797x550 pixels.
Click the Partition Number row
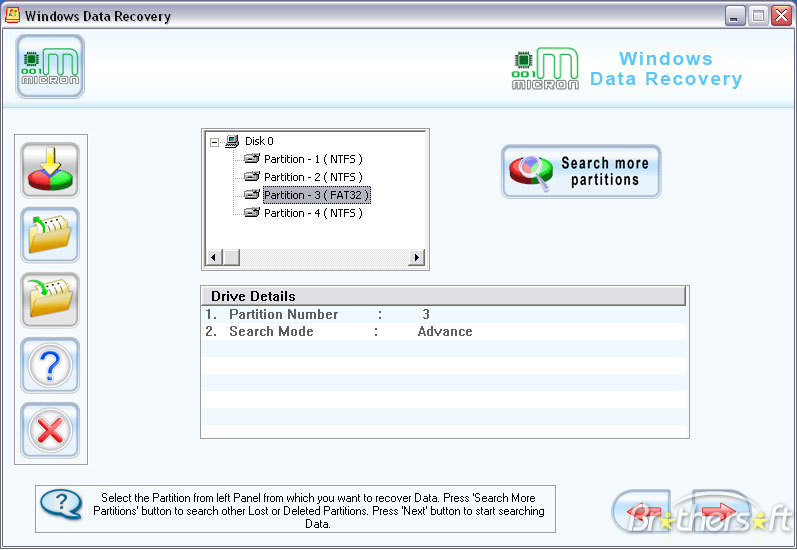pyautogui.click(x=445, y=314)
